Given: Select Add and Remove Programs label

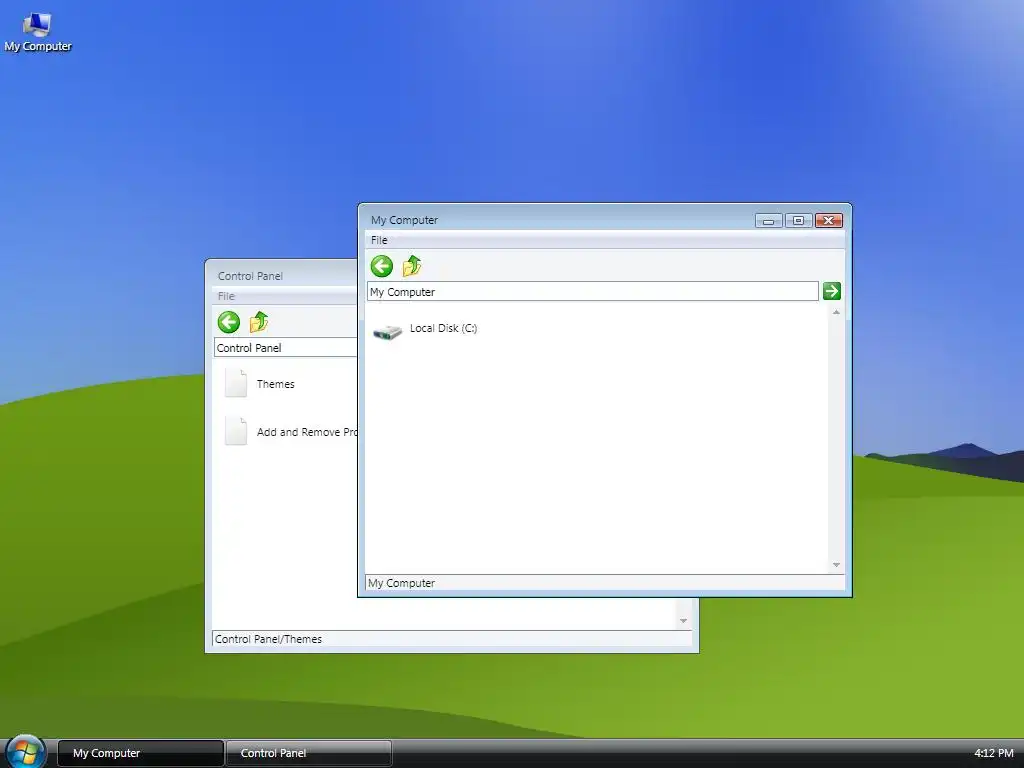Looking at the screenshot, I should (x=307, y=432).
